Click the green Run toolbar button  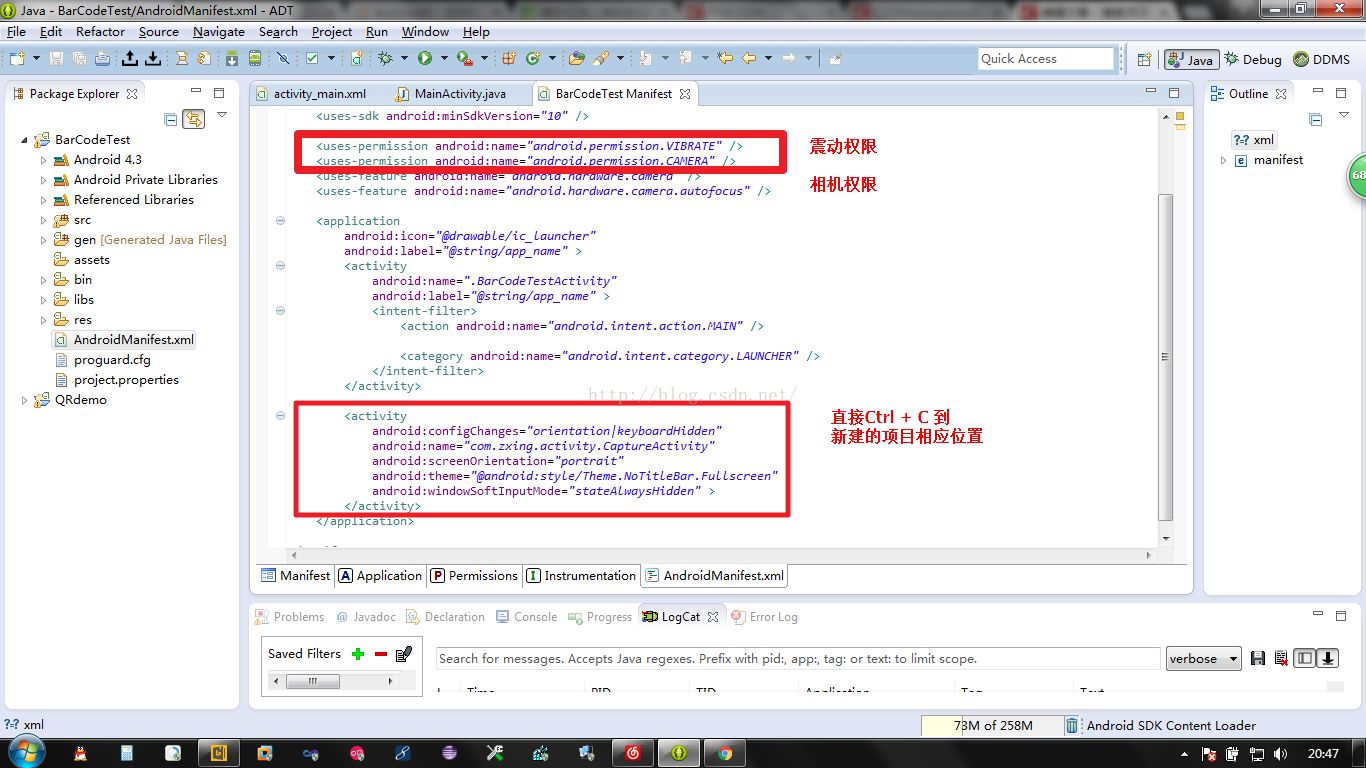425,59
